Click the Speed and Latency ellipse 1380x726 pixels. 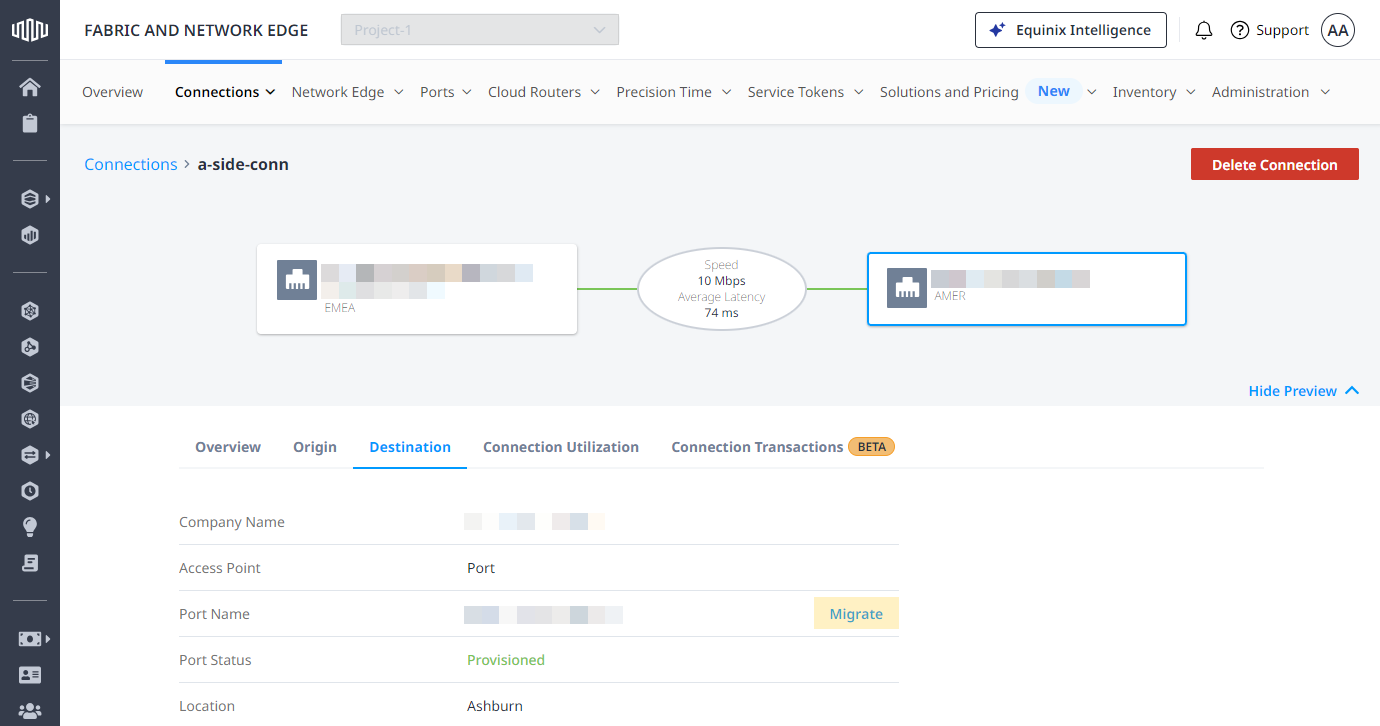[721, 289]
